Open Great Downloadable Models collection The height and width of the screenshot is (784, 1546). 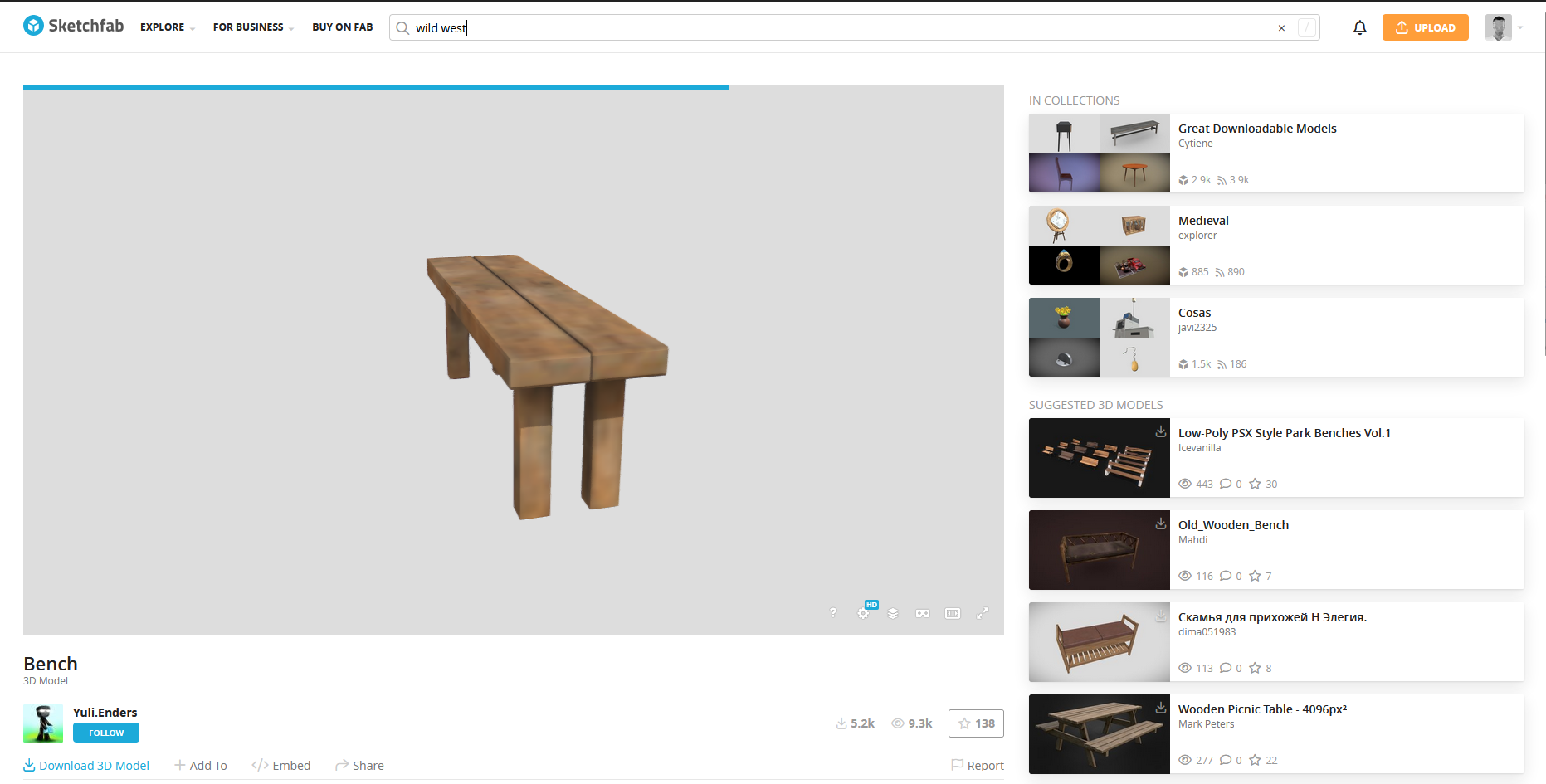click(1276, 153)
